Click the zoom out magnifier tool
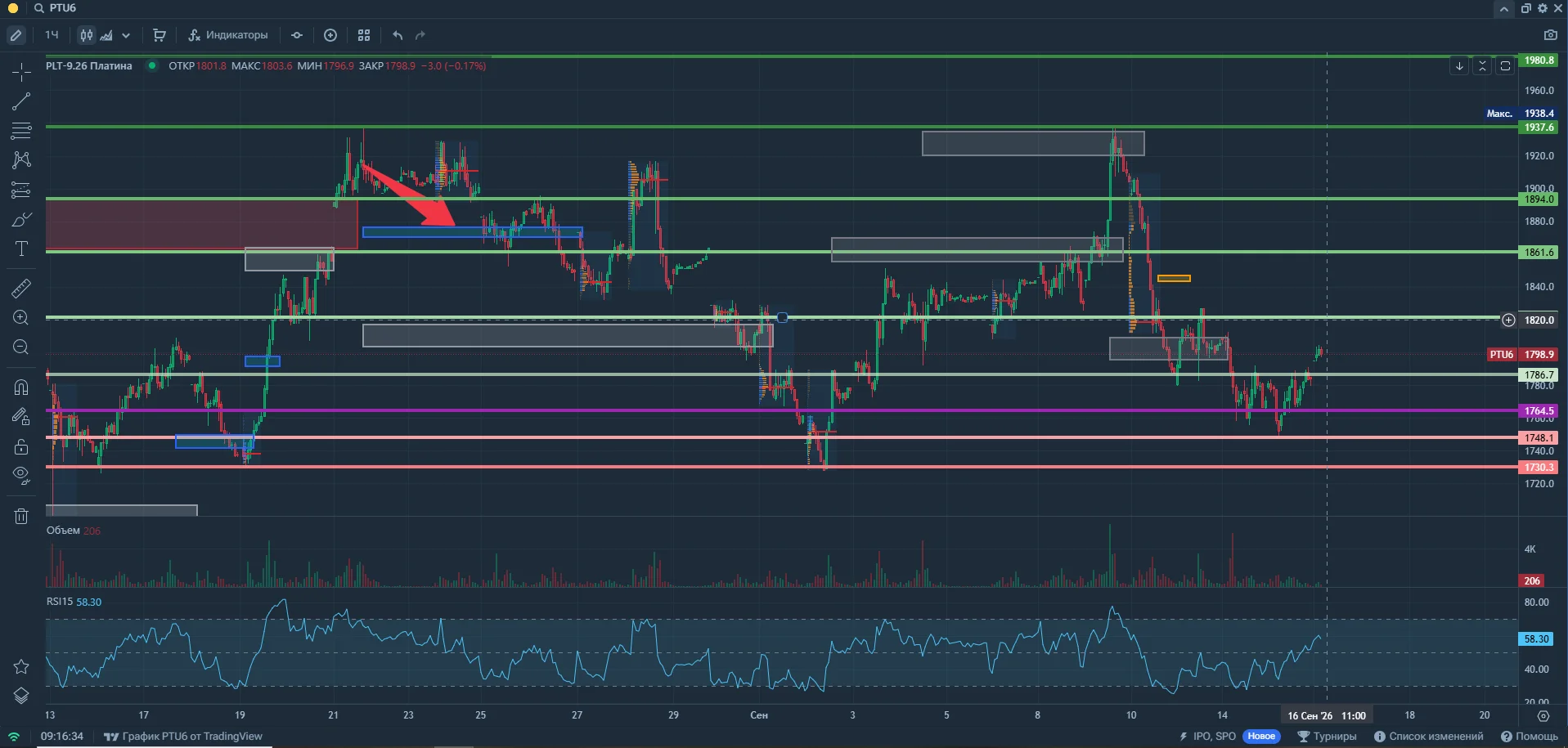The height and width of the screenshot is (748, 1568). 21,347
